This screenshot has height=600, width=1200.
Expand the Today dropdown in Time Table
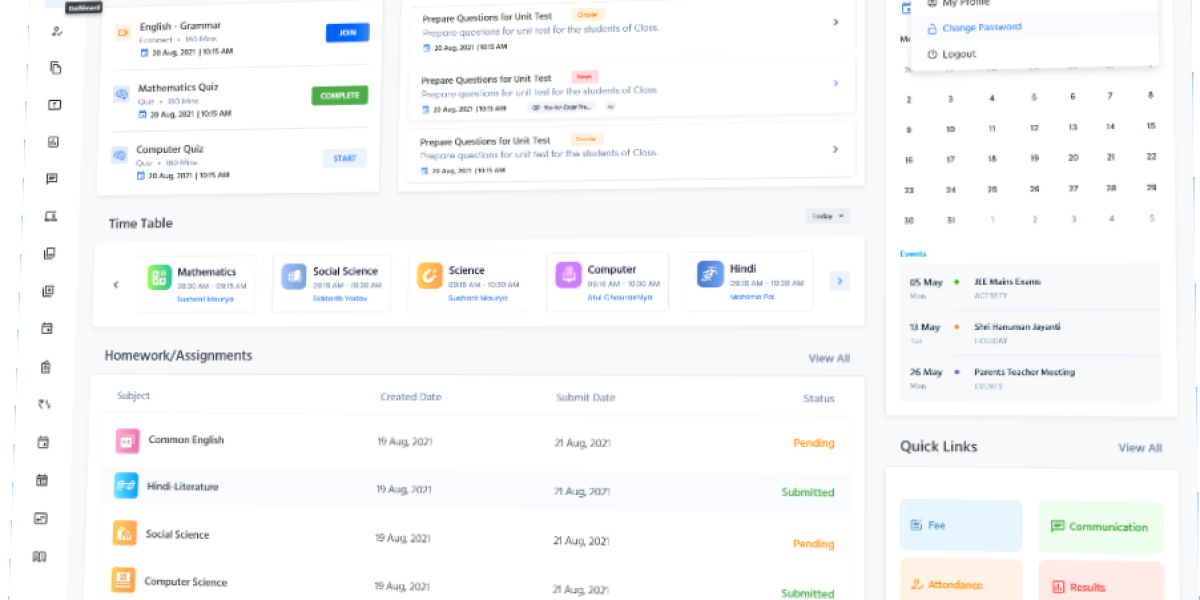(828, 216)
